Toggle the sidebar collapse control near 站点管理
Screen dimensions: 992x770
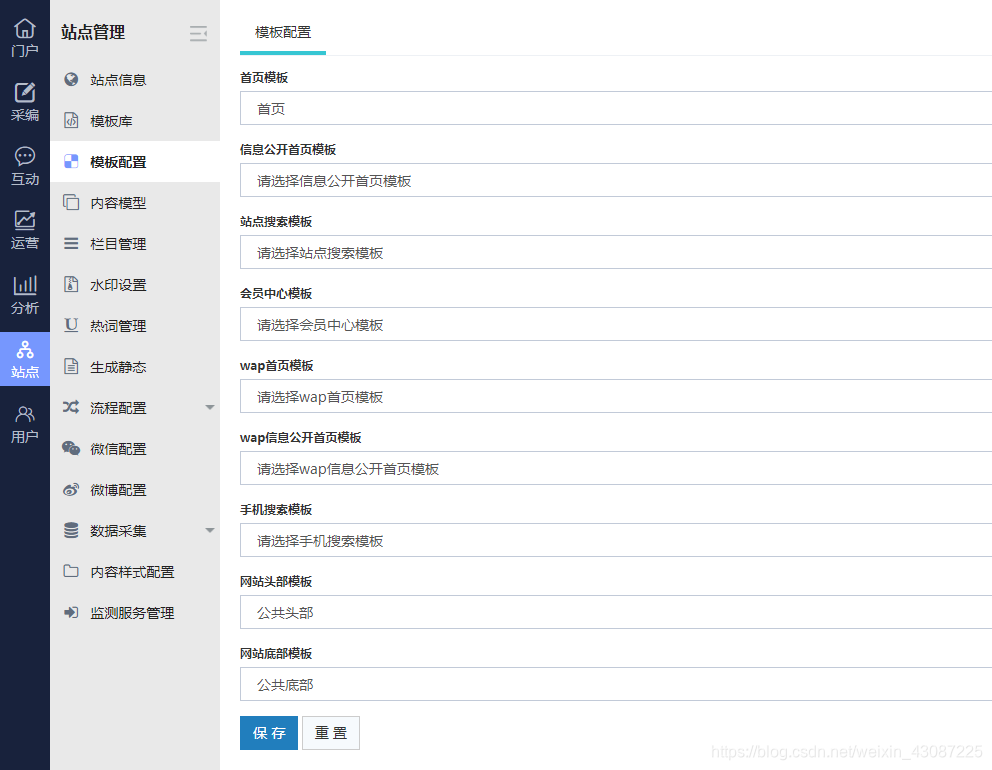click(198, 33)
